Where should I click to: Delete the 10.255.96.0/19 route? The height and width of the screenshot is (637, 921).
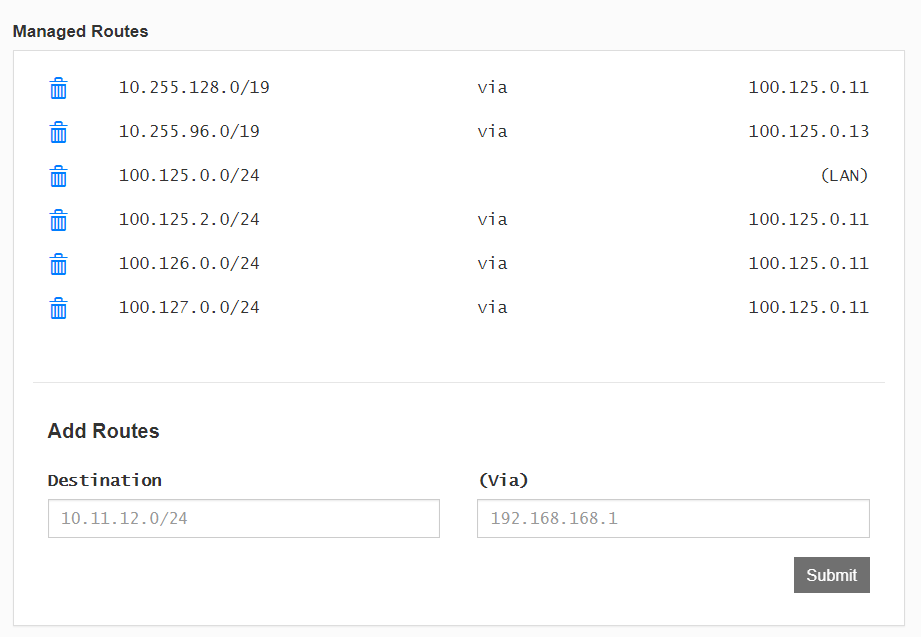(58, 132)
